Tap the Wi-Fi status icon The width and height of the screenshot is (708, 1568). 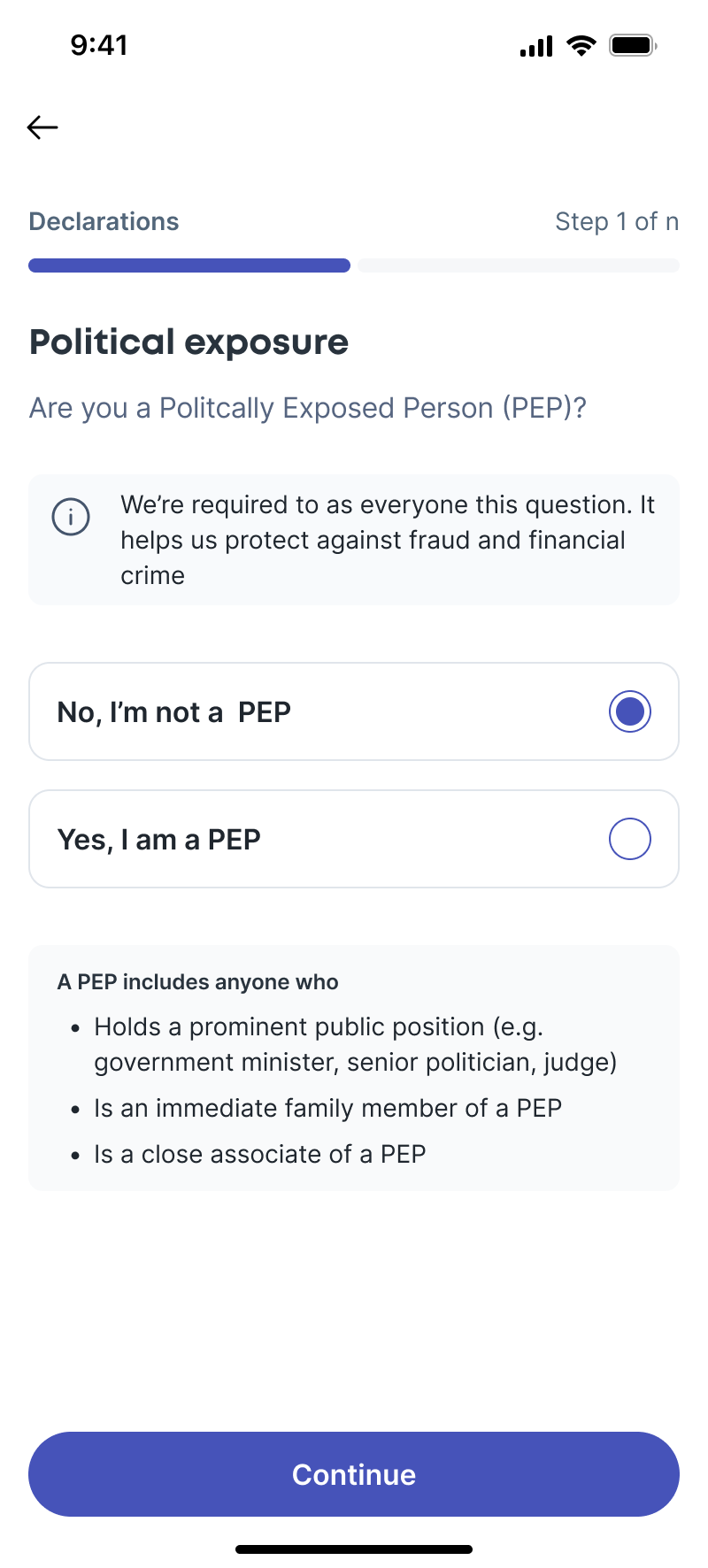click(581, 45)
